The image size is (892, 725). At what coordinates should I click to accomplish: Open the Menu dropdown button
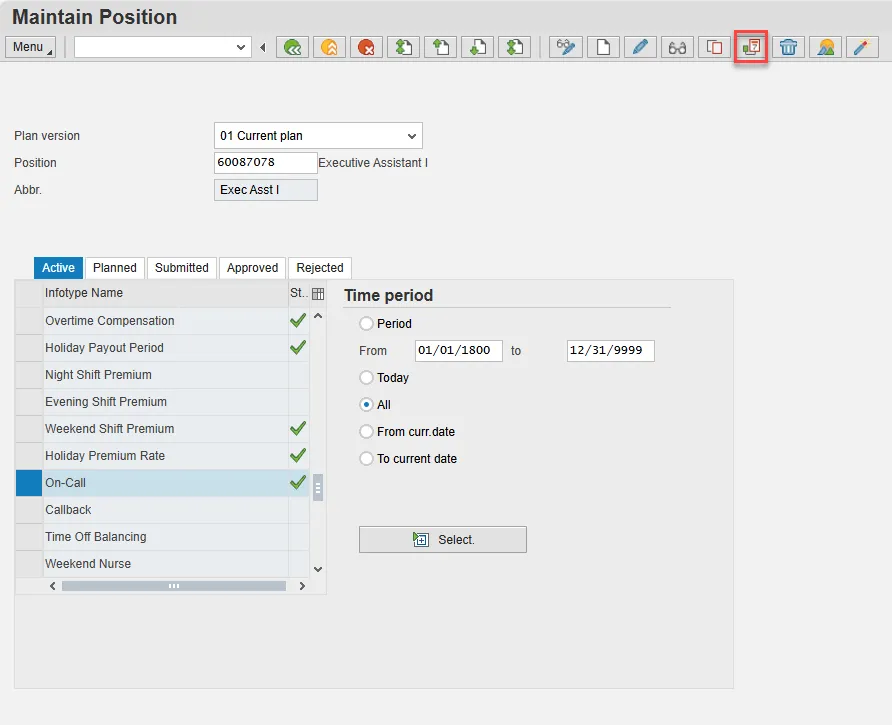click(31, 47)
